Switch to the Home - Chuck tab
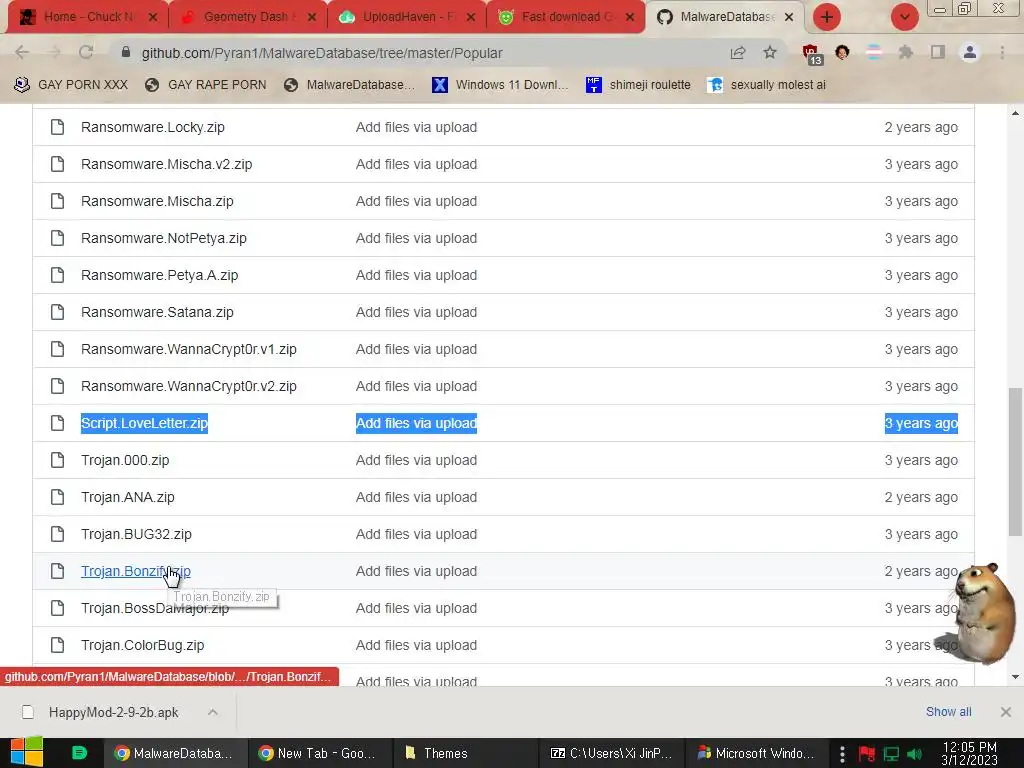The image size is (1024, 768). coord(87,16)
